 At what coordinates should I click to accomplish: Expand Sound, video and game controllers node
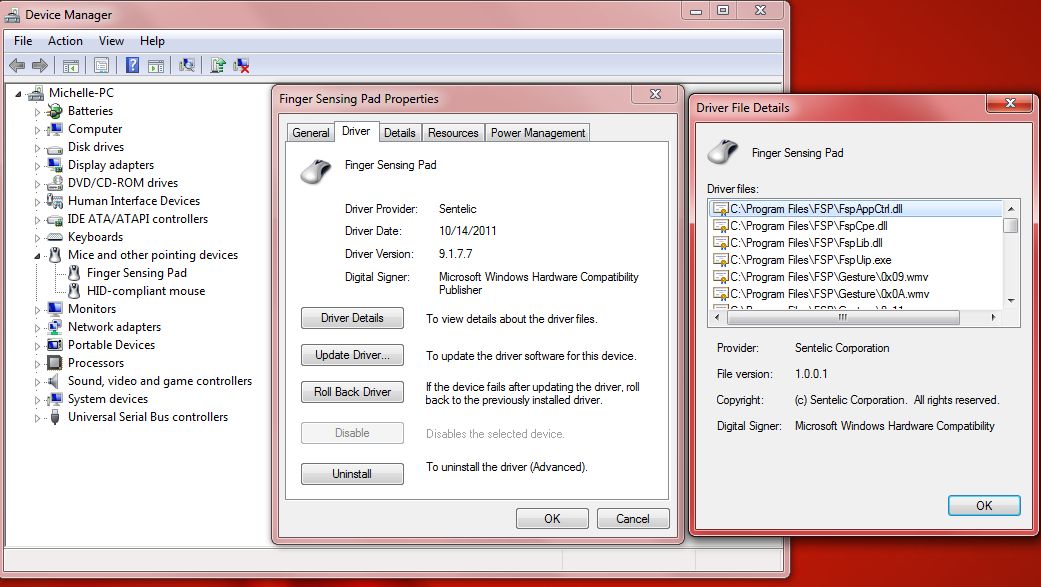[37, 382]
